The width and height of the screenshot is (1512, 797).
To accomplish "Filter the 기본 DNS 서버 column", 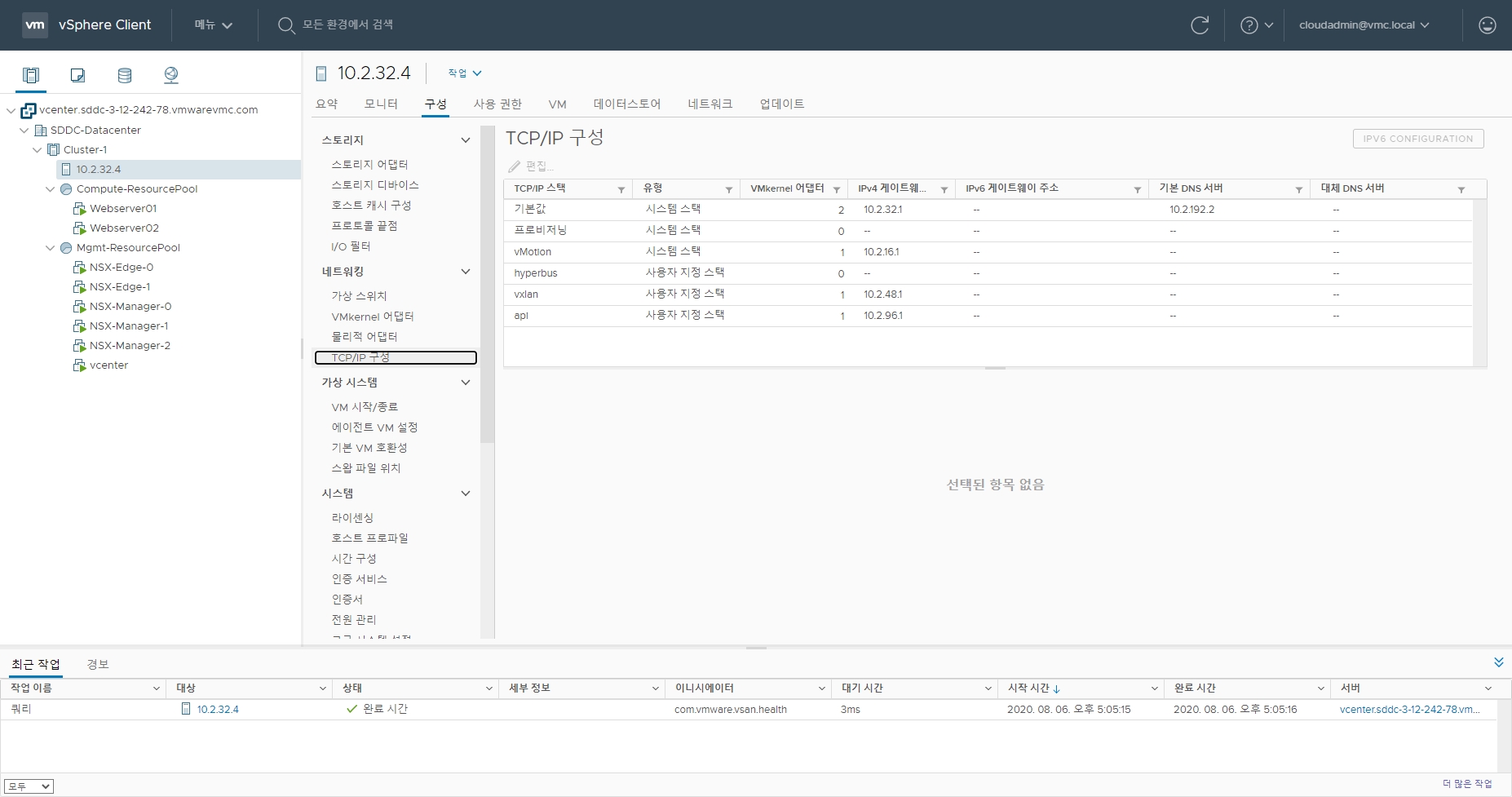I will click(1299, 189).
